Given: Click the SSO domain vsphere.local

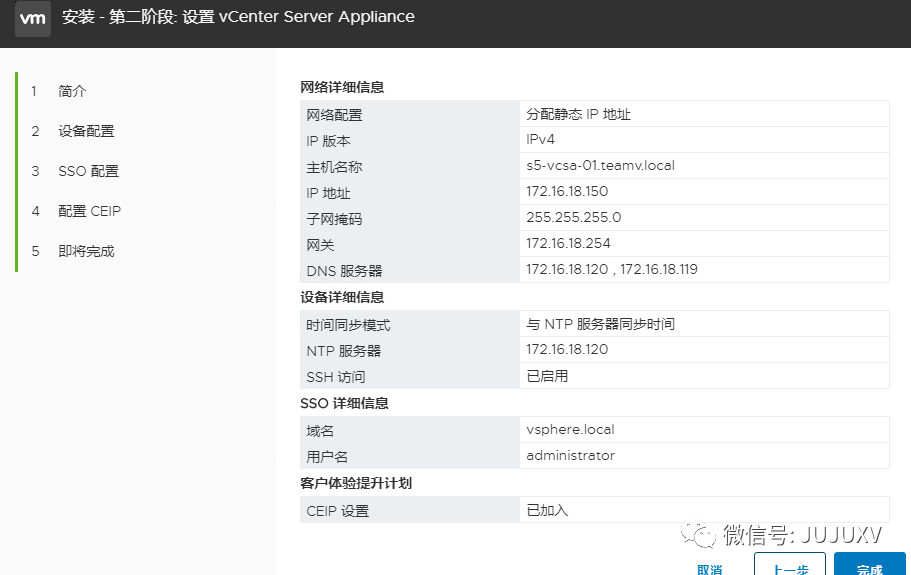Looking at the screenshot, I should tap(570, 429).
